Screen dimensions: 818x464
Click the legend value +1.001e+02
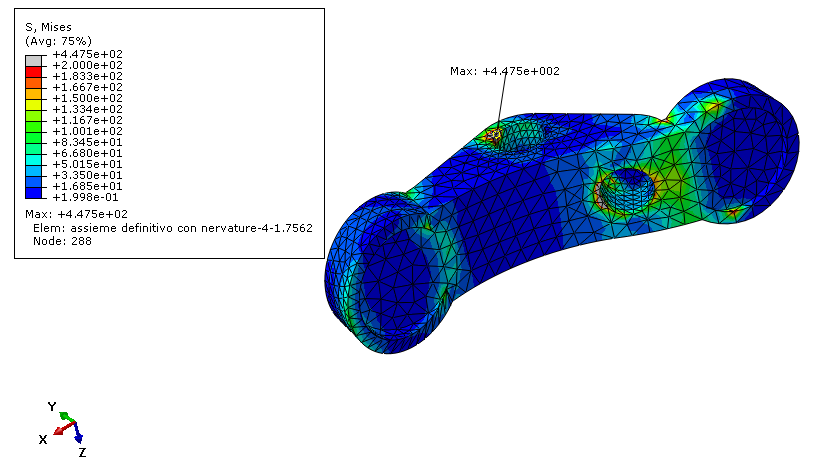87,131
